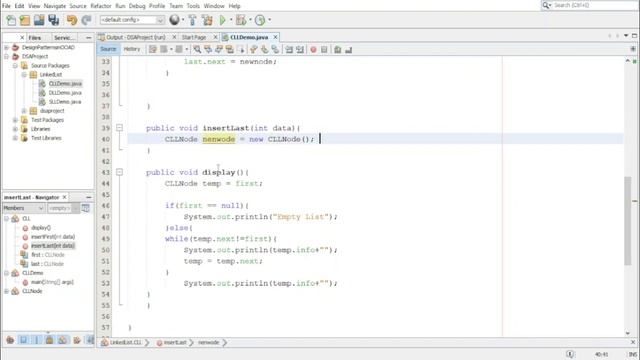Close the CLLDemo.java editor tab
640x360 pixels.
click(x=276, y=37)
